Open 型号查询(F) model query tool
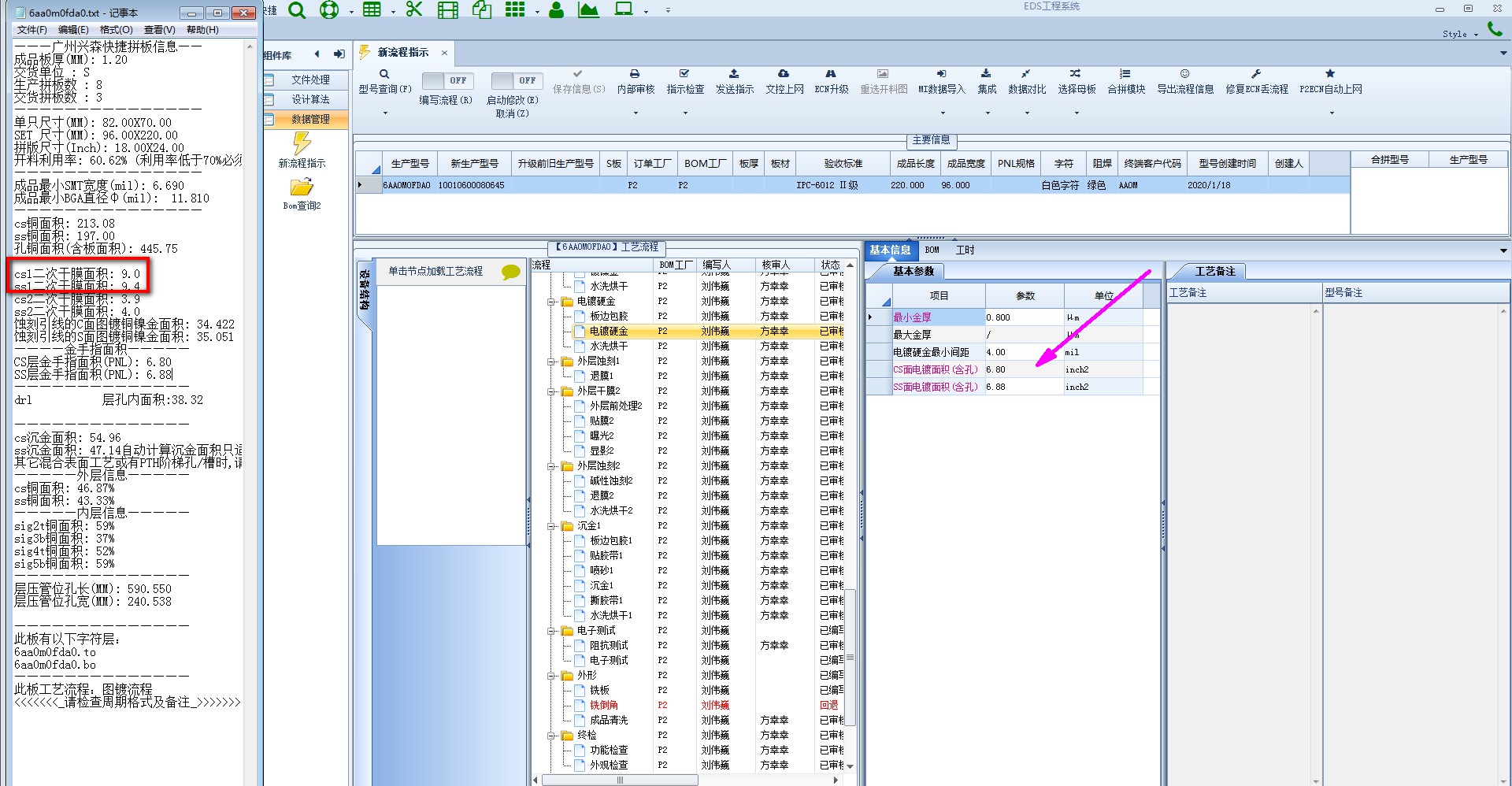1512x786 pixels. click(x=384, y=81)
